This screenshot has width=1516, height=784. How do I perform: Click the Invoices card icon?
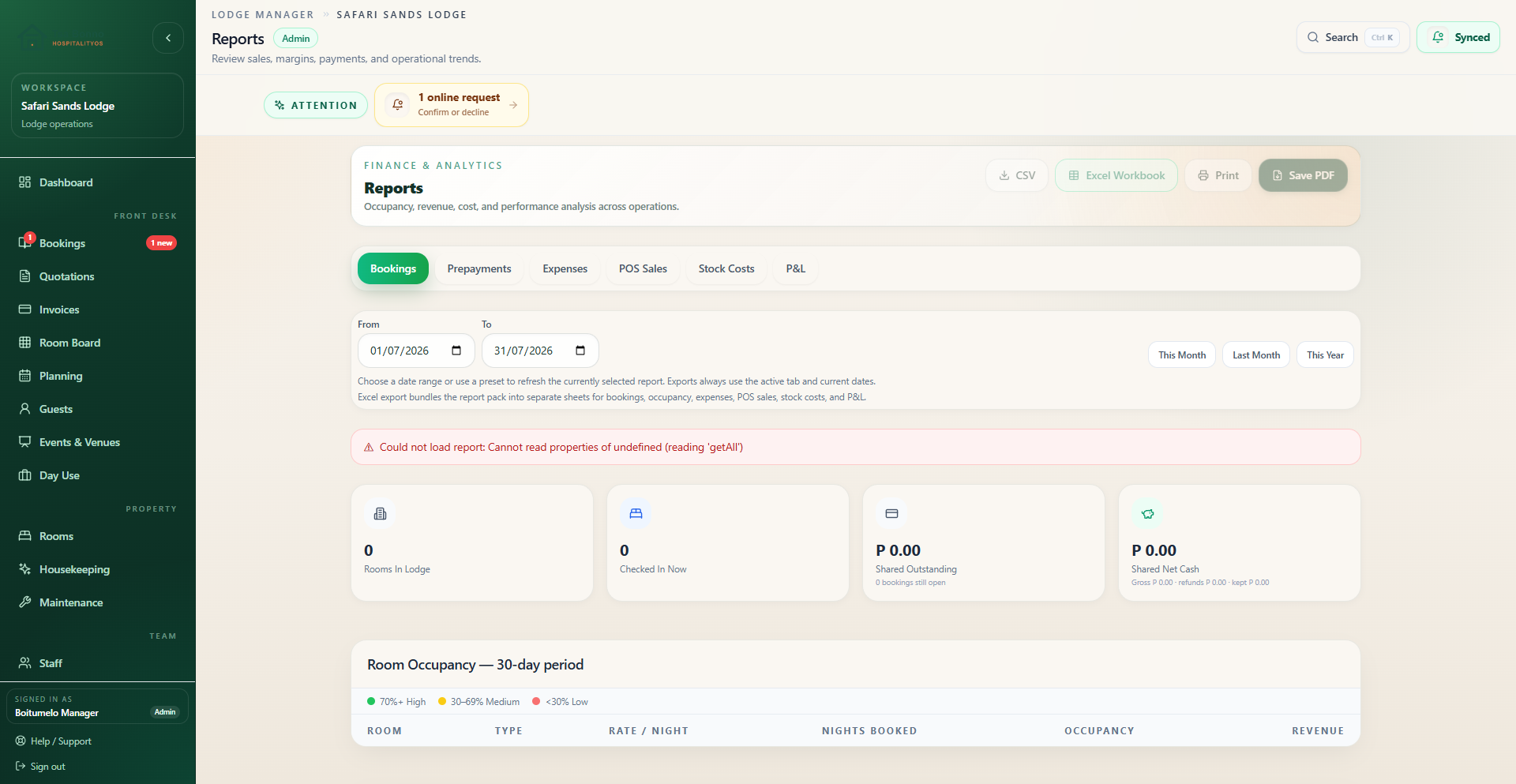(x=24, y=309)
